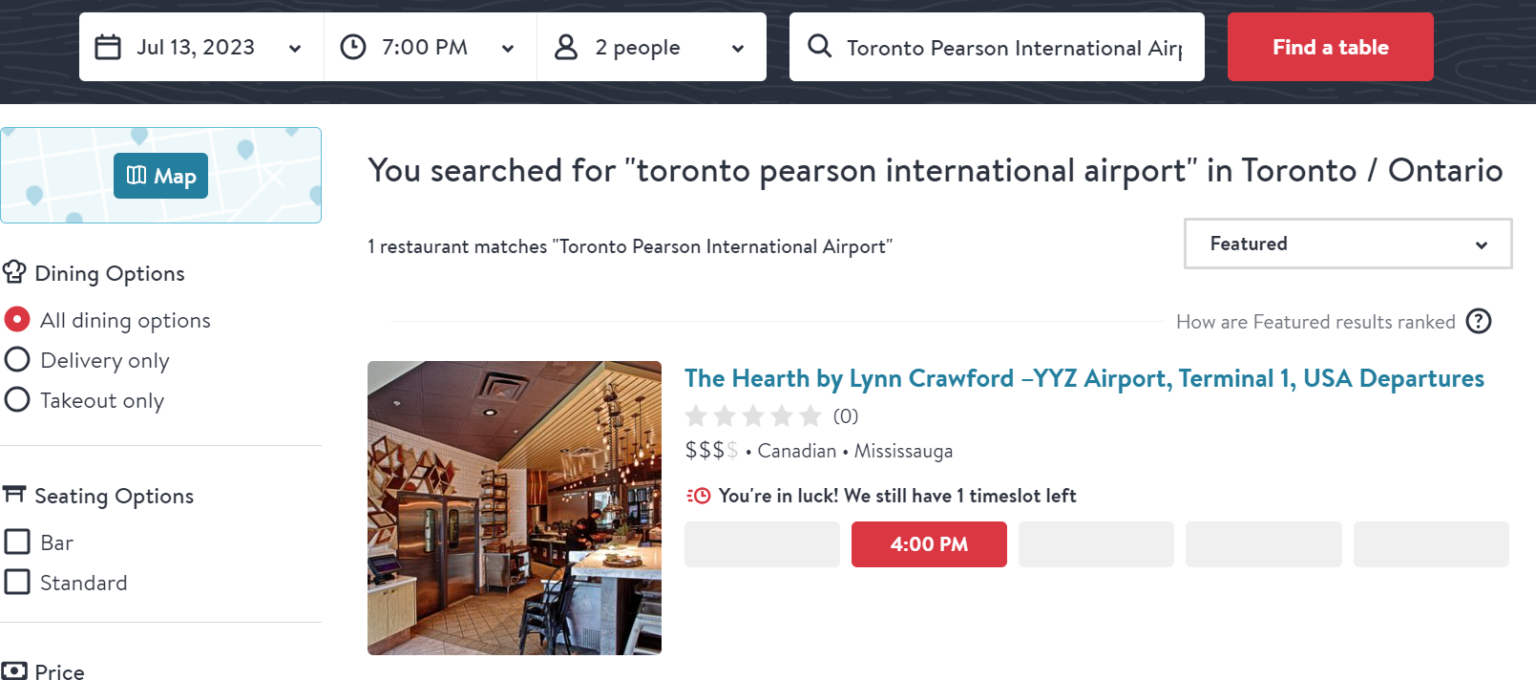Expand the party size dropdown chevron
This screenshot has height=680, width=1536.
coord(737,47)
